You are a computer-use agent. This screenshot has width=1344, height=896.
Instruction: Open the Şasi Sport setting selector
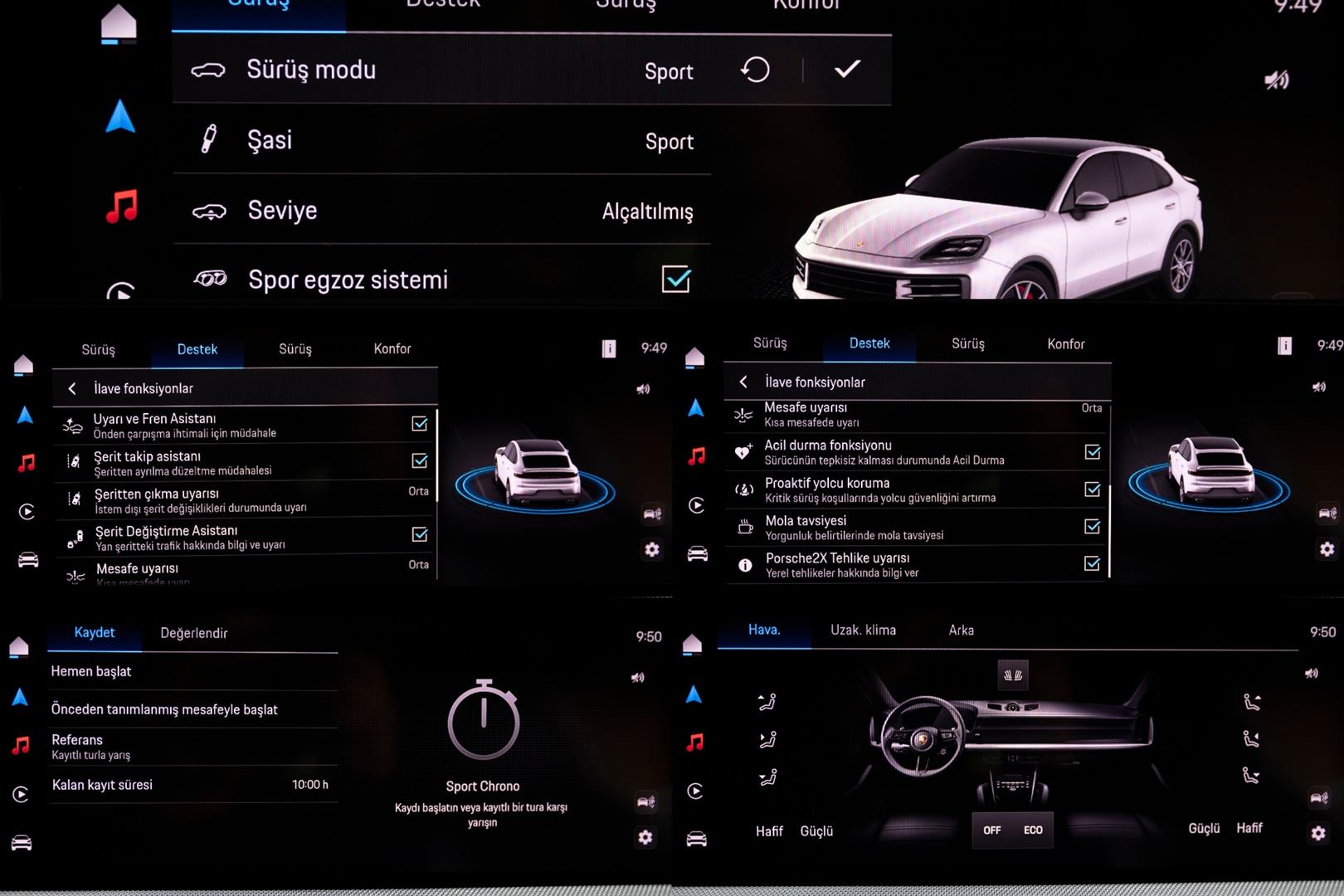[669, 142]
